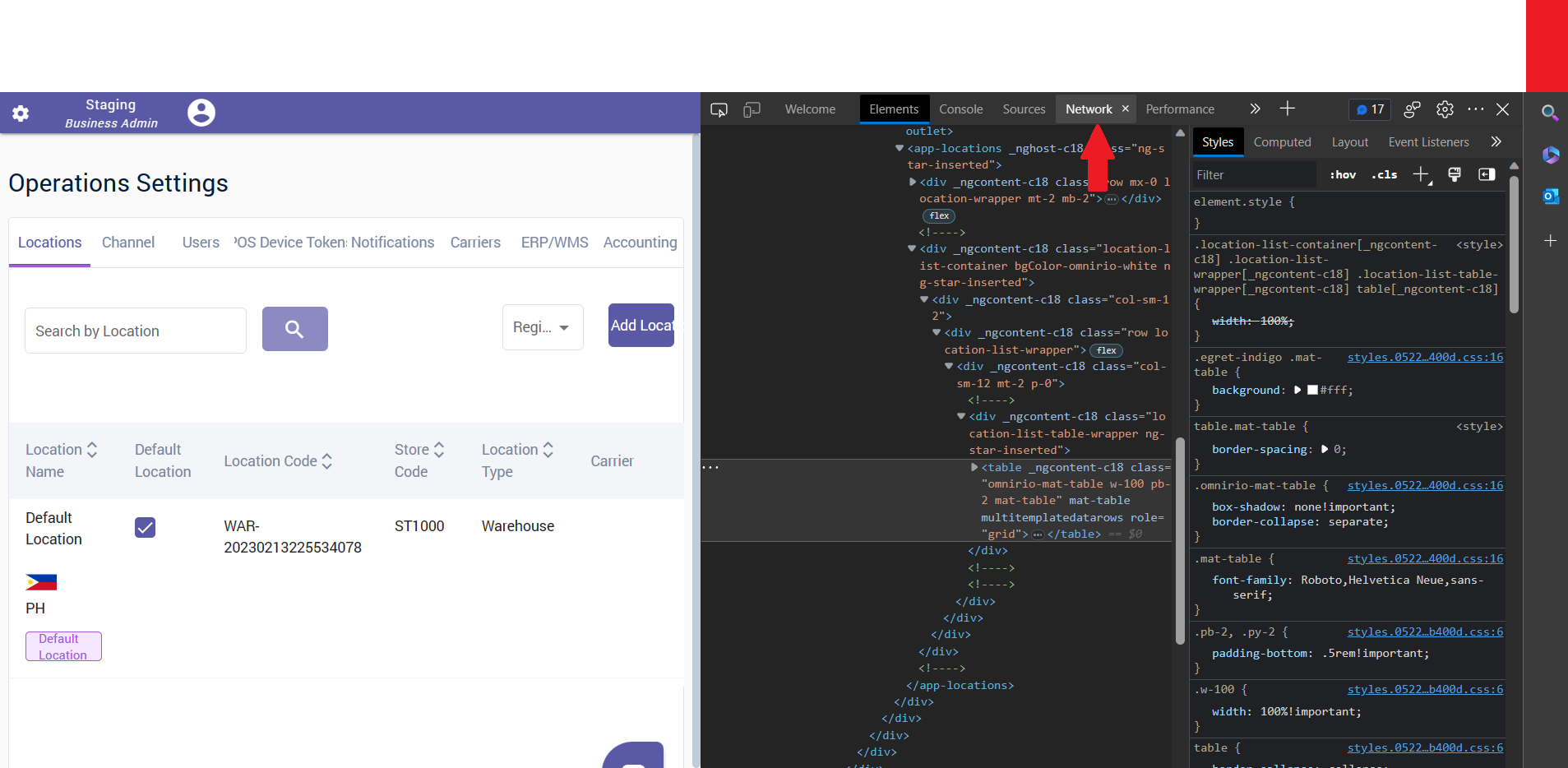Open the DevTools feedback/experiments icon
The image size is (1568, 768).
pos(1412,109)
